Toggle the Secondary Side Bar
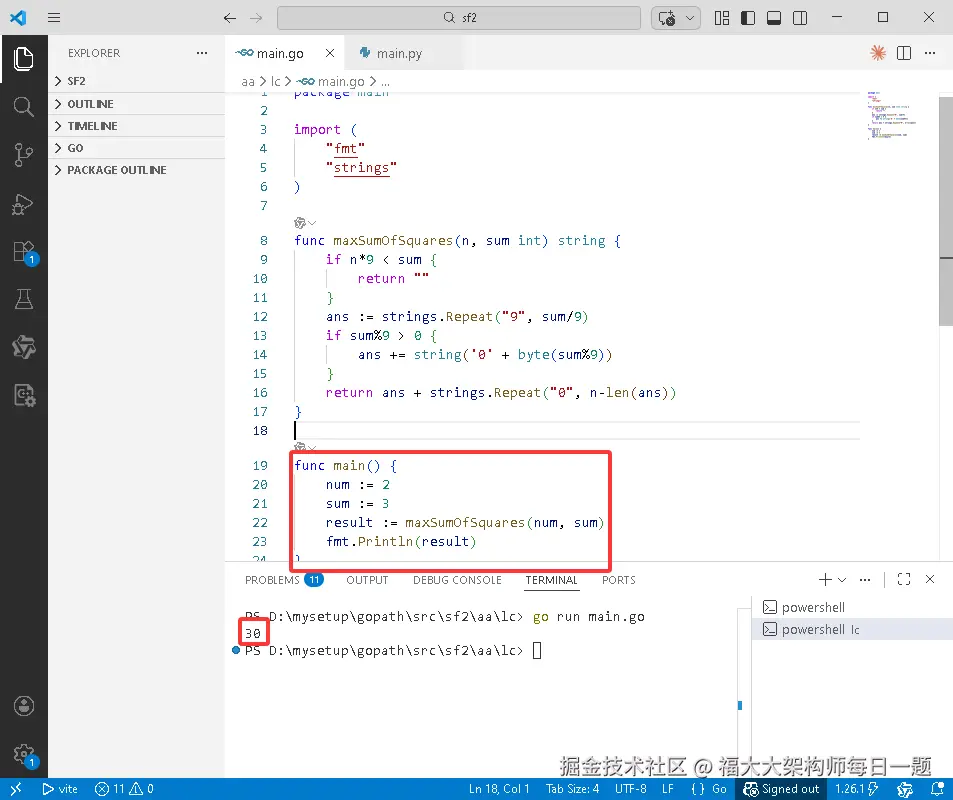The width and height of the screenshot is (953, 800). (800, 18)
